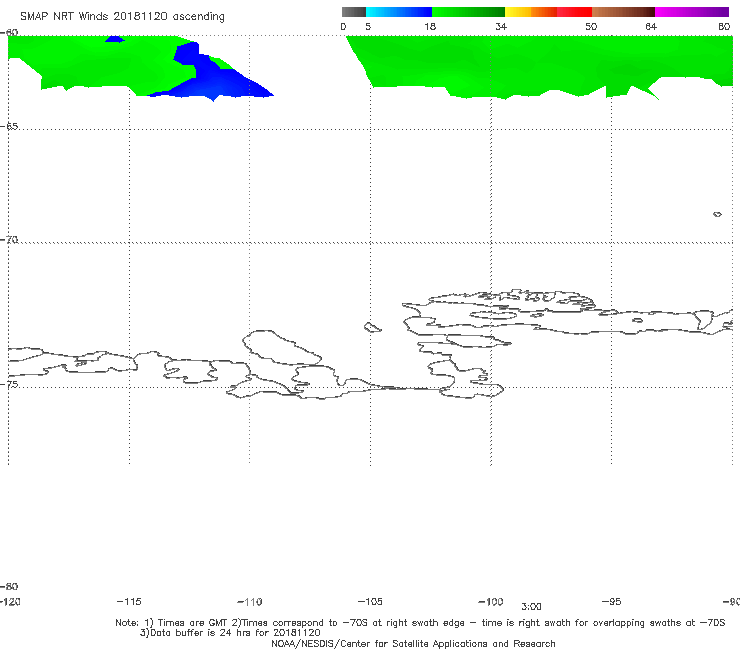Click the latitude label '-70'
This screenshot has height=650, width=740.
coord(9,240)
